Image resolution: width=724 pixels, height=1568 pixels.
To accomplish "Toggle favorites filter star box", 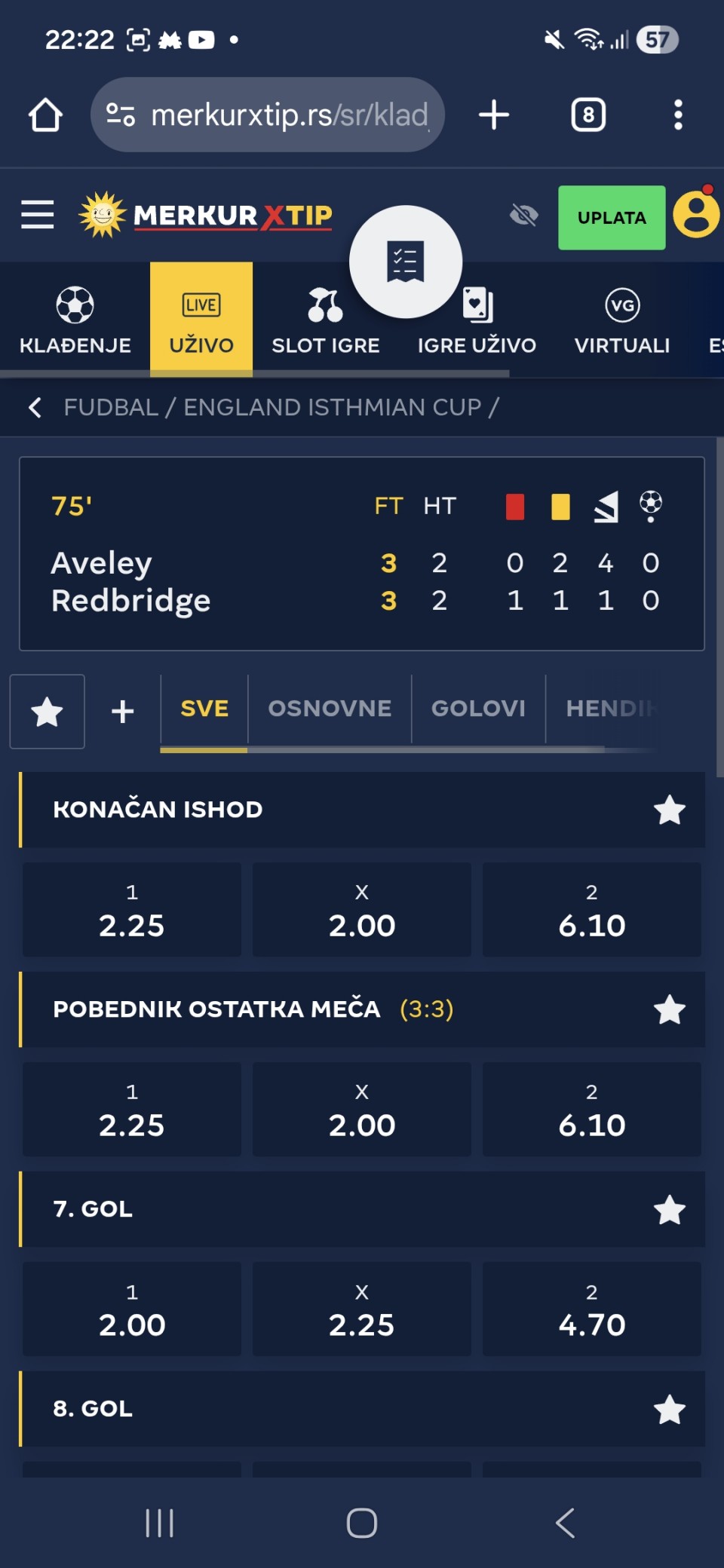I will [x=48, y=712].
